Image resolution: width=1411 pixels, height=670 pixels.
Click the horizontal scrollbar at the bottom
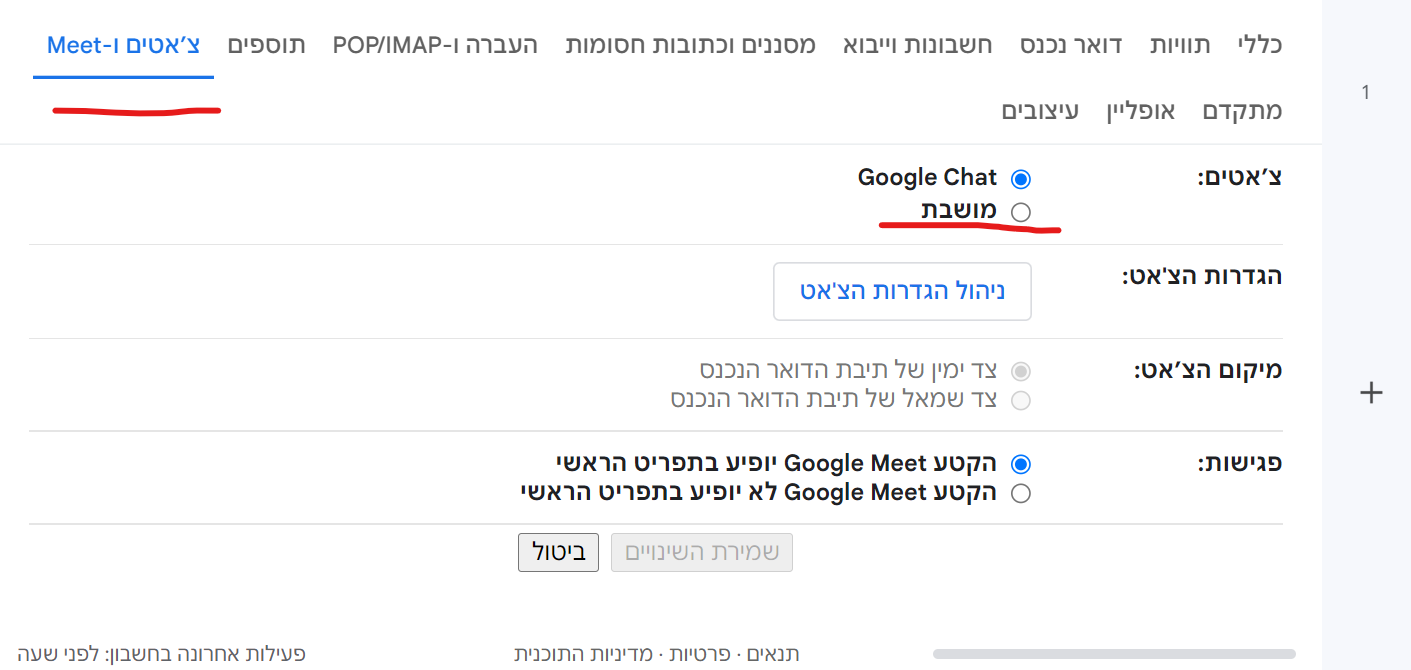click(1113, 654)
